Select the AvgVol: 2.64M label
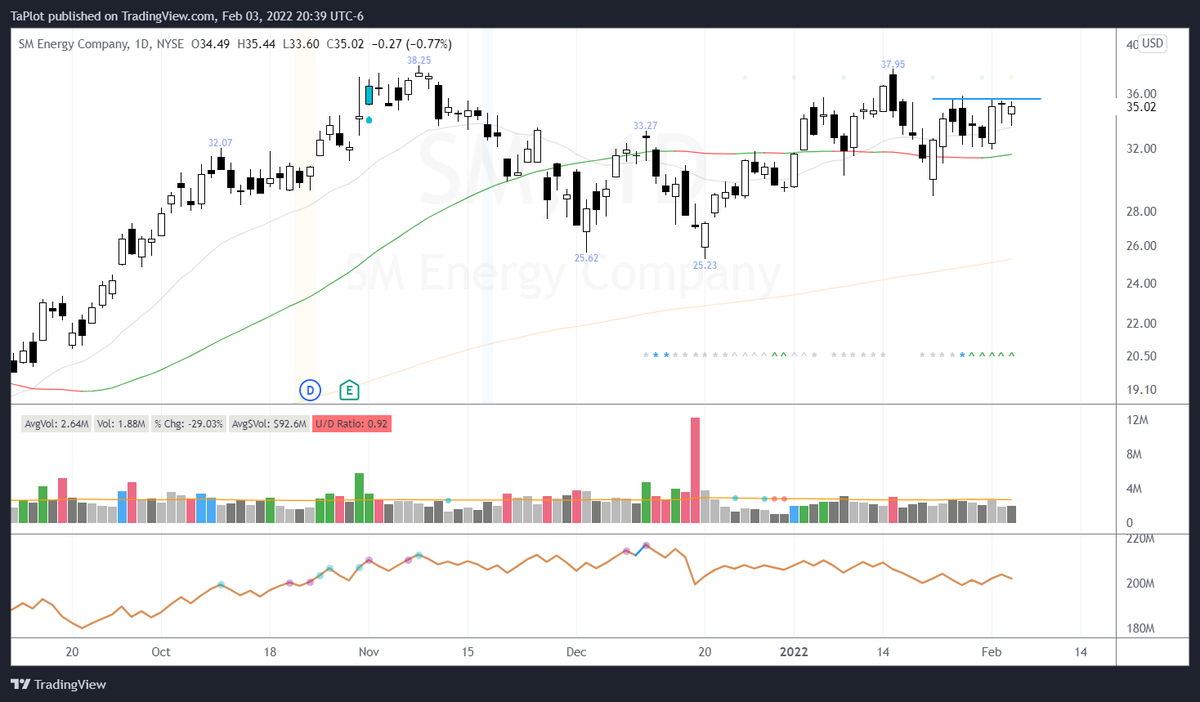Viewport: 1200px width, 702px height. coord(56,424)
